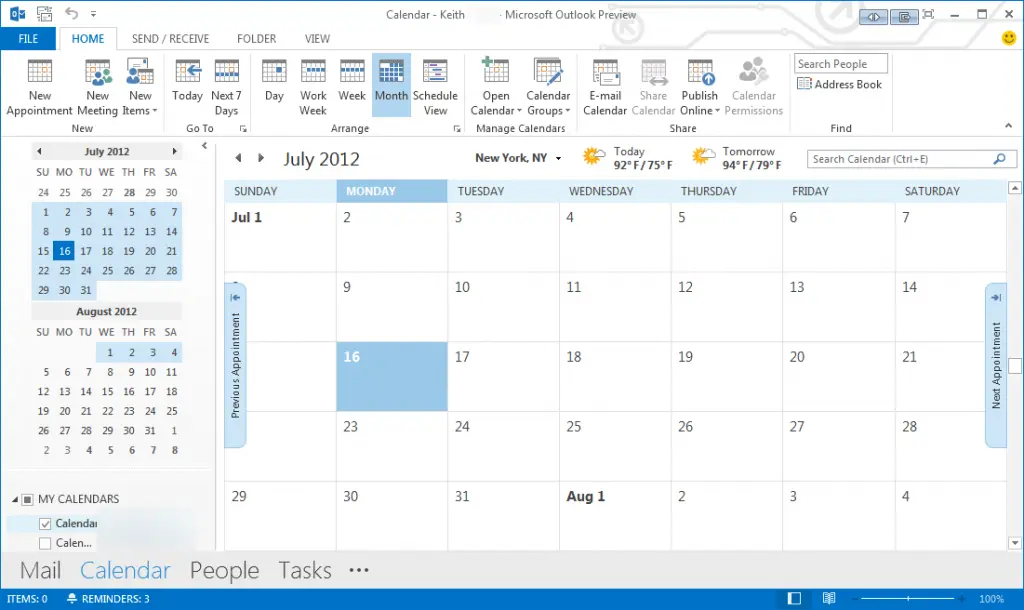Screen dimensions: 1024x610
Task: Click the Reading view icon in the status bar
Action: click(829, 598)
